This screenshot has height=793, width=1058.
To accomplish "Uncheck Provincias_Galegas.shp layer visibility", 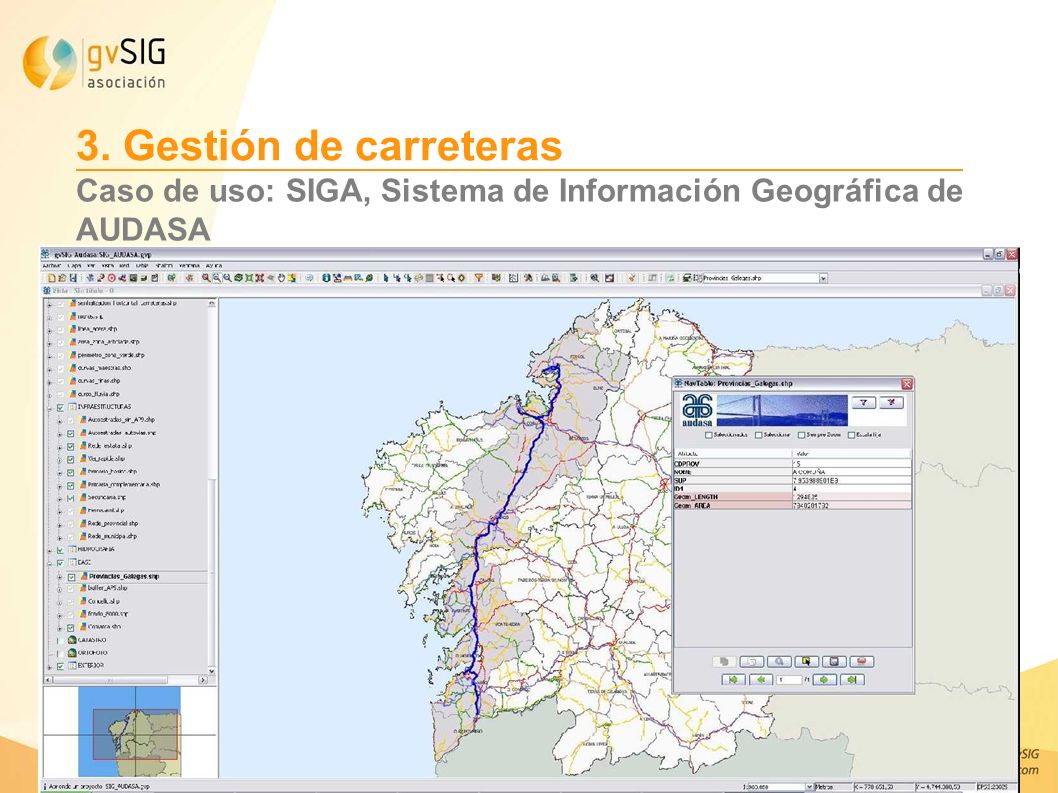I will point(72,577).
